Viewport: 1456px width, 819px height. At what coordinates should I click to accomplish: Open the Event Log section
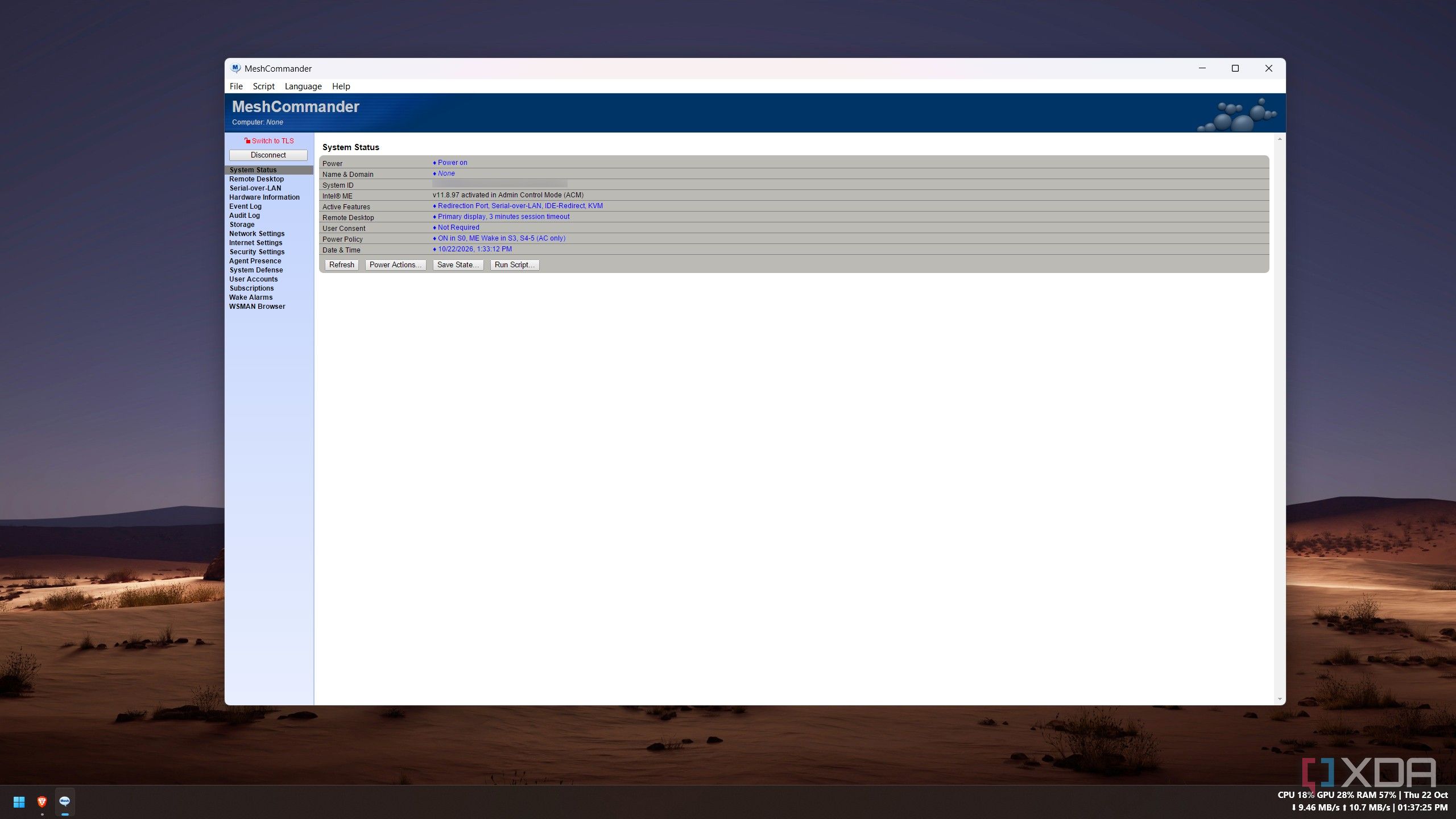pos(245,206)
